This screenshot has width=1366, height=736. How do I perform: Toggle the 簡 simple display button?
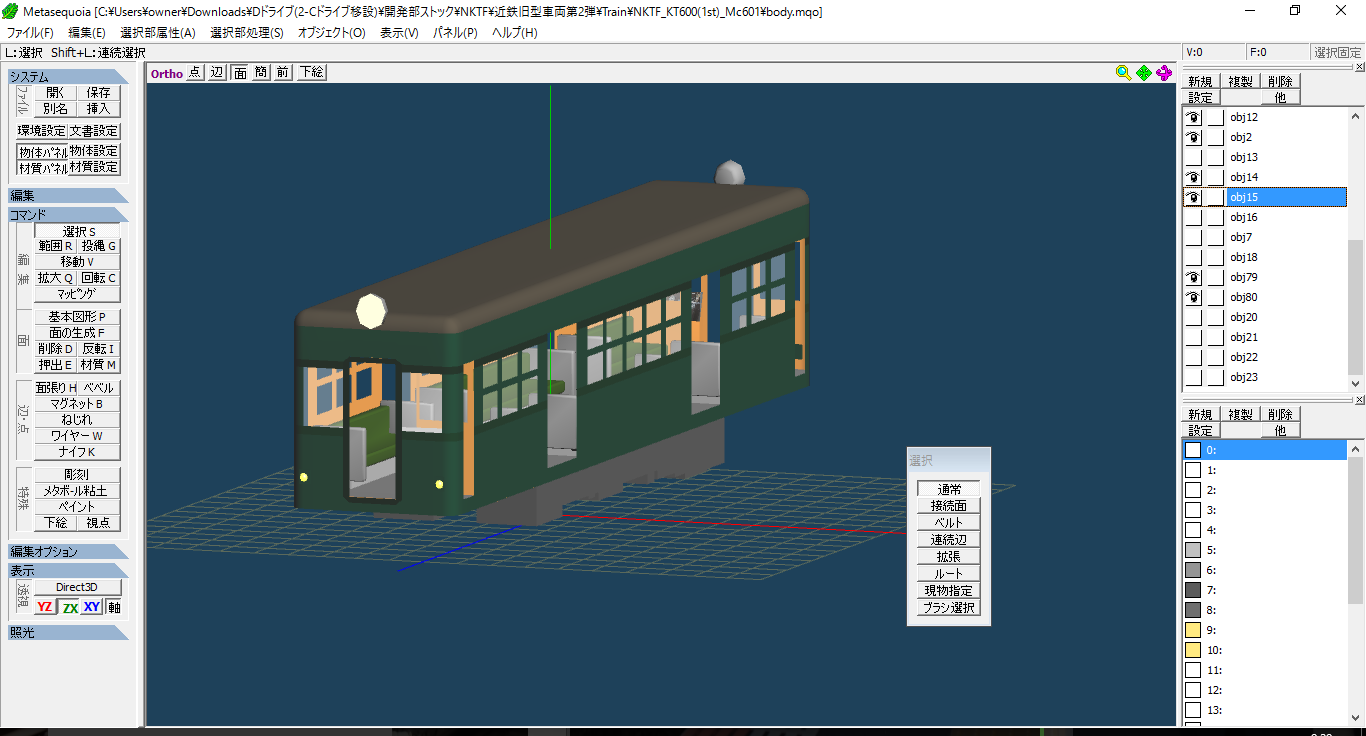coord(261,72)
